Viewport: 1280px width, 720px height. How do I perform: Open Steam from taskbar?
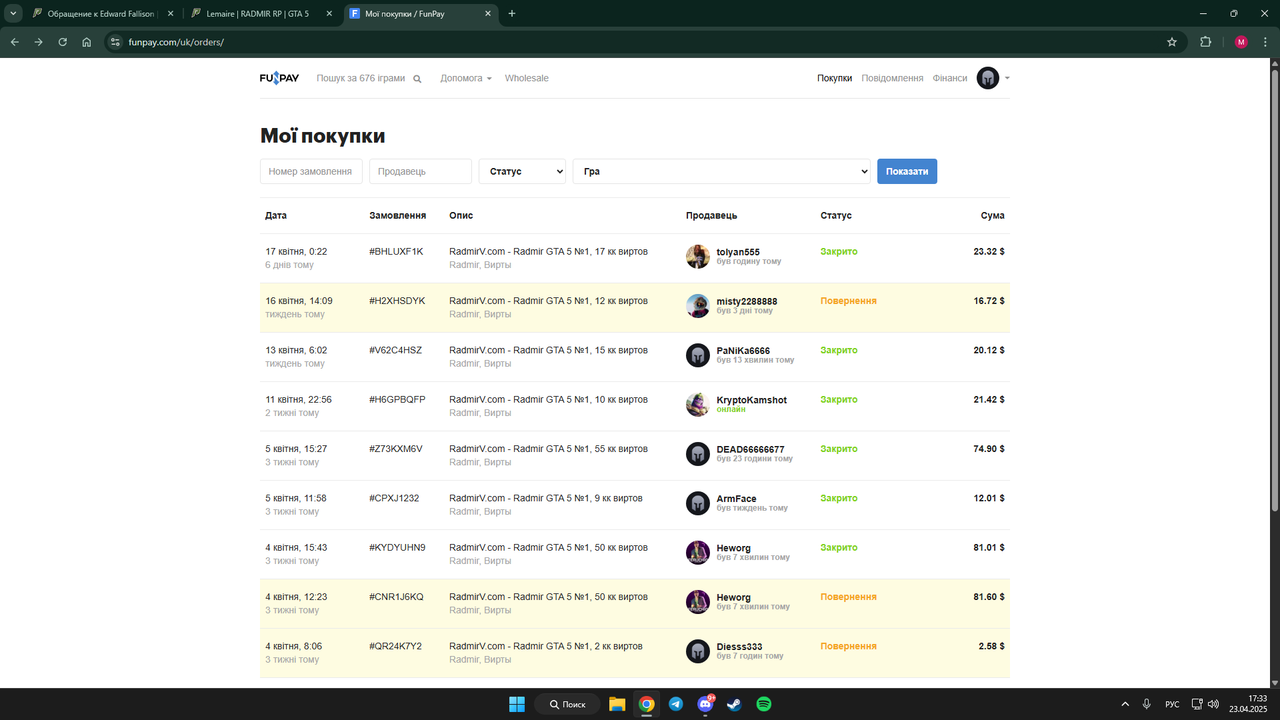coord(734,704)
